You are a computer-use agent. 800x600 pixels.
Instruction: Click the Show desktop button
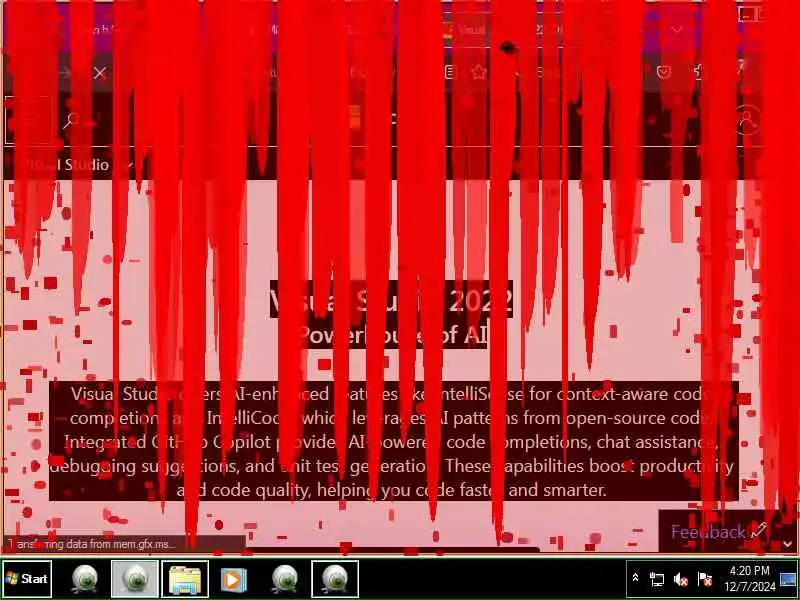(x=788, y=579)
